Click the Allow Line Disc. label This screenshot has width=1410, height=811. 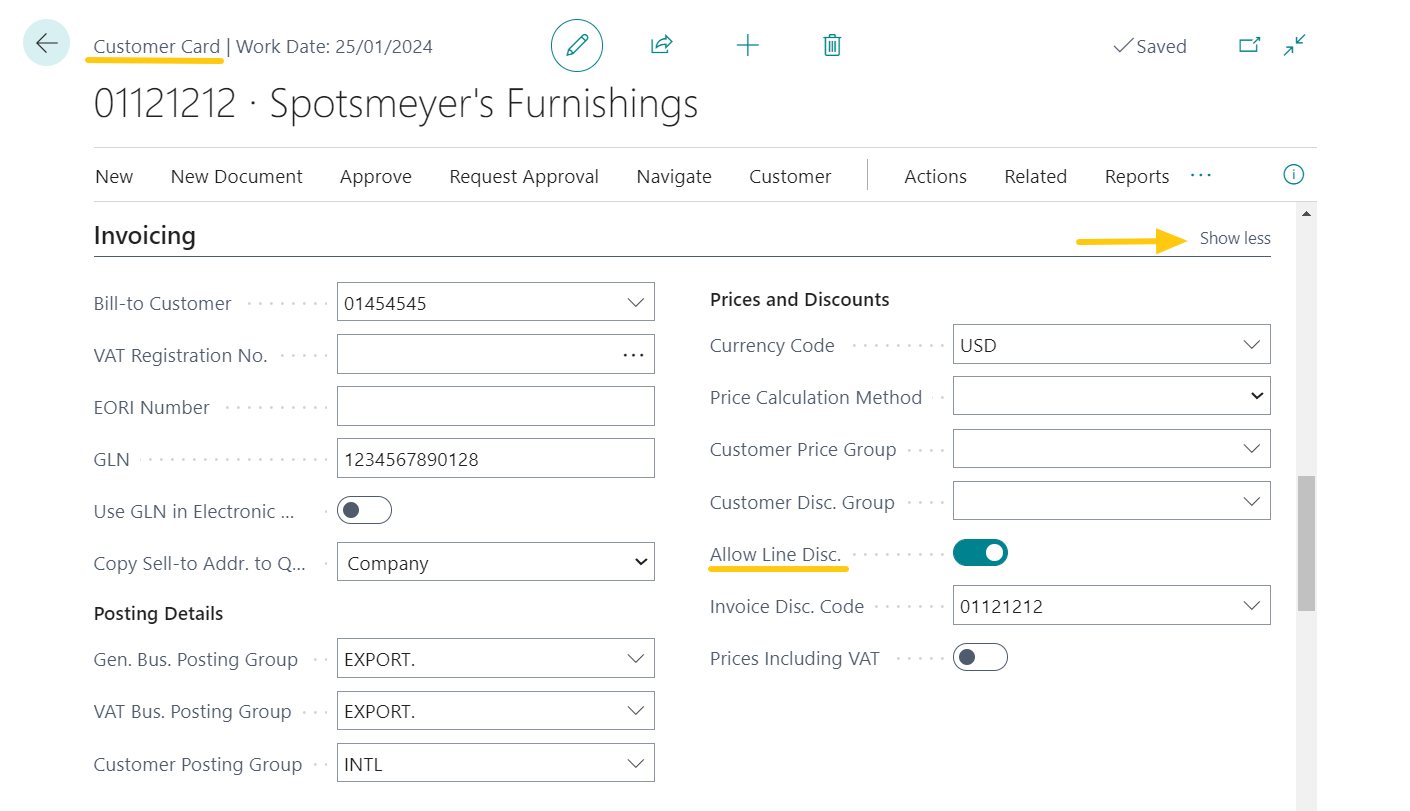[775, 554]
